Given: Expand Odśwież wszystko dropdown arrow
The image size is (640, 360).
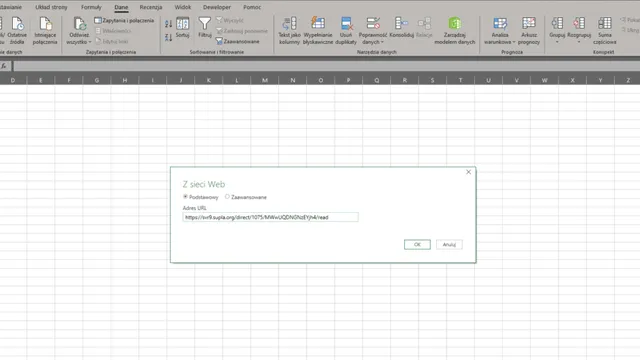Looking at the screenshot, I should [89, 42].
